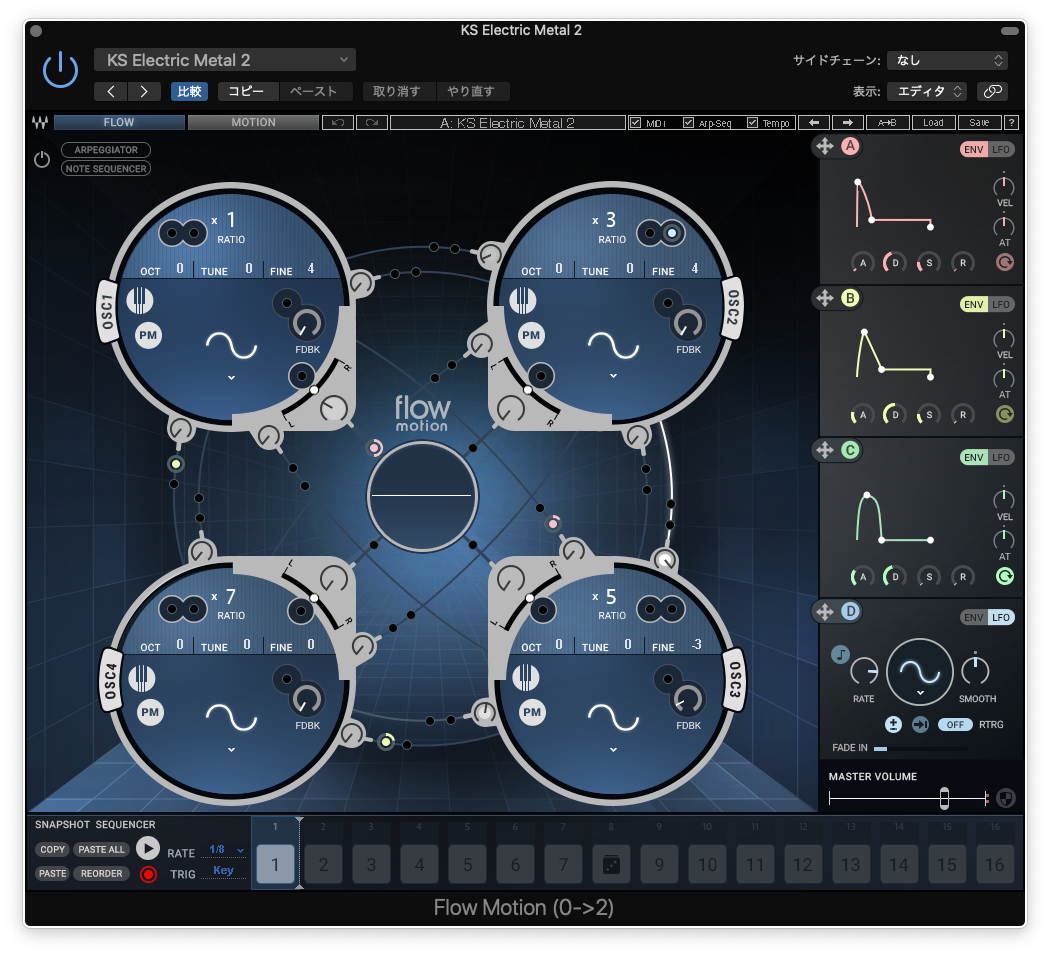Viewport: 1050px width, 955px height.
Task: Toggle OSC3 keyboard tracking icon
Action: 526,677
